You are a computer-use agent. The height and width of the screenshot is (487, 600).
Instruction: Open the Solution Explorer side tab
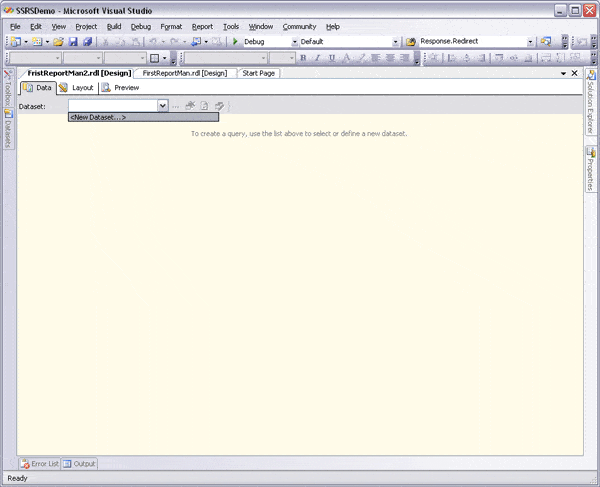pyautogui.click(x=591, y=102)
